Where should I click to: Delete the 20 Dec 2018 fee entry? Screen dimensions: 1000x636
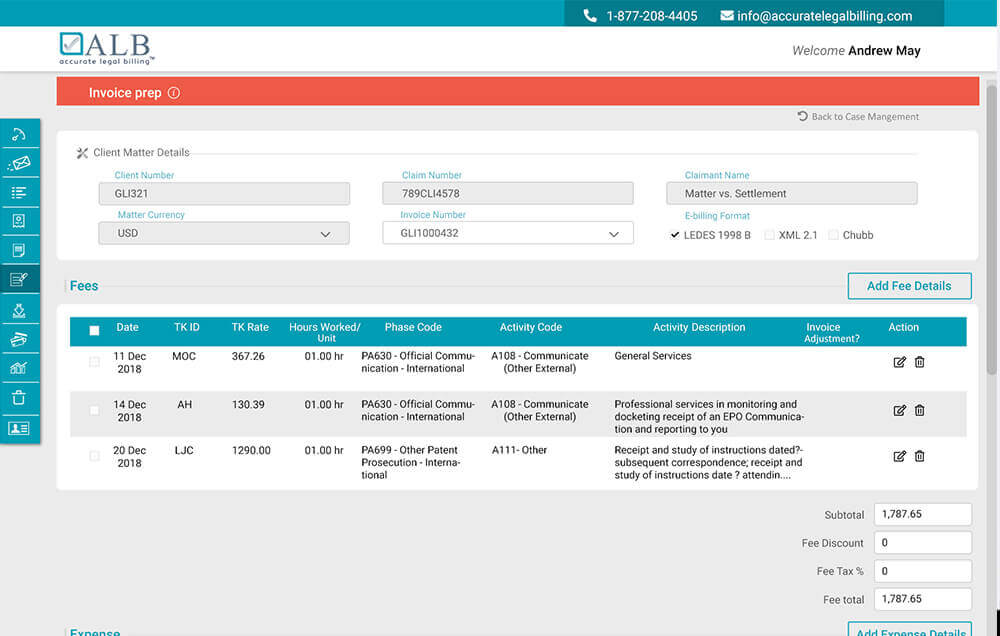[919, 456]
